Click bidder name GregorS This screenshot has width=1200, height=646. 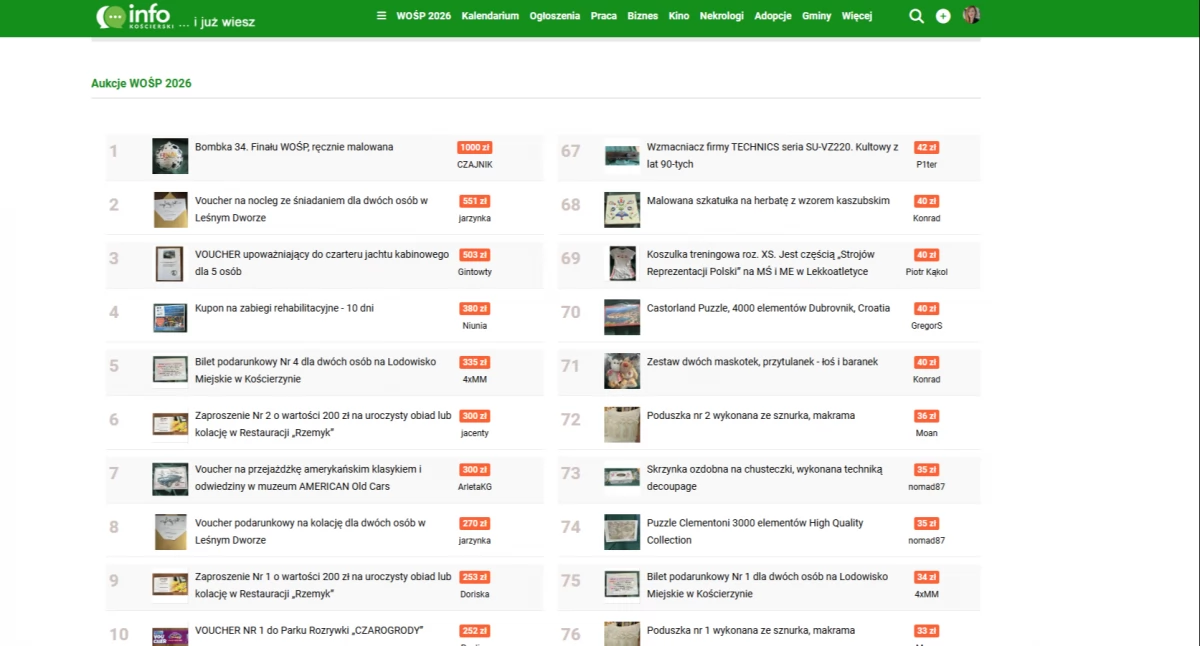tap(927, 326)
